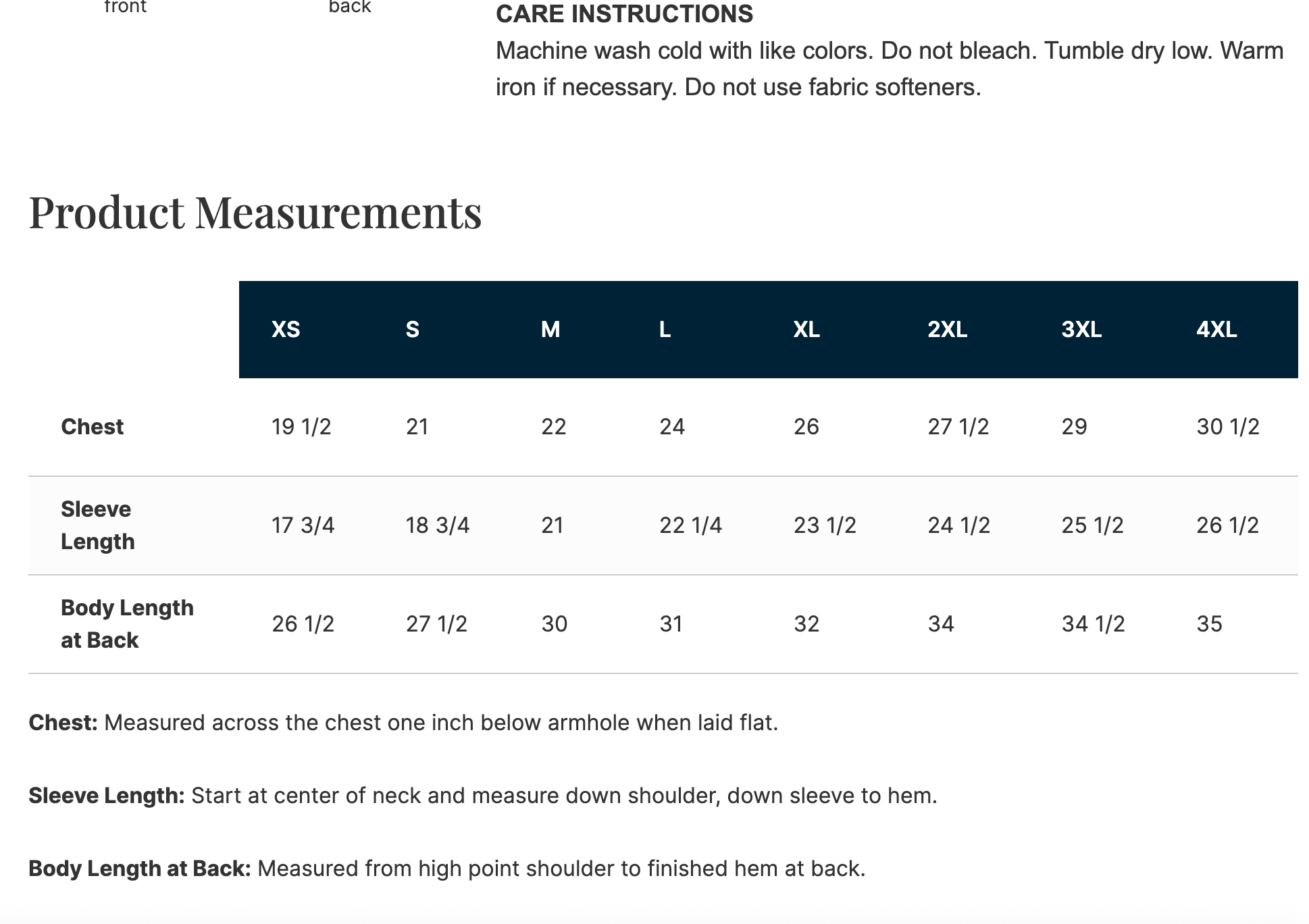The width and height of the screenshot is (1309, 924).
Task: Click the bold "Sleeve Length:" definition label
Action: (x=106, y=796)
